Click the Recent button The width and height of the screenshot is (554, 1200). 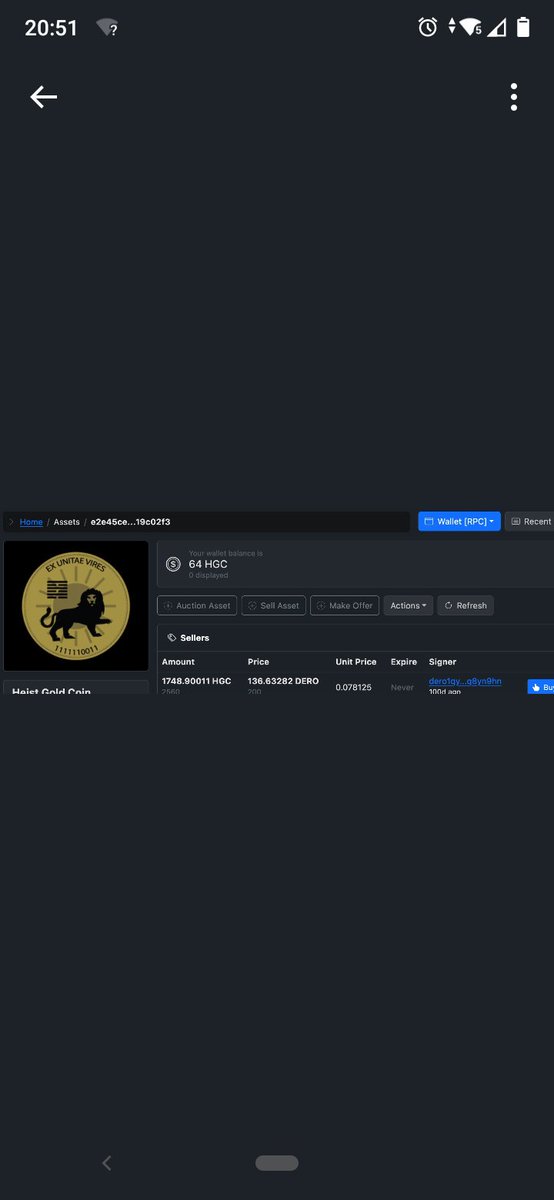pyautogui.click(x=530, y=521)
